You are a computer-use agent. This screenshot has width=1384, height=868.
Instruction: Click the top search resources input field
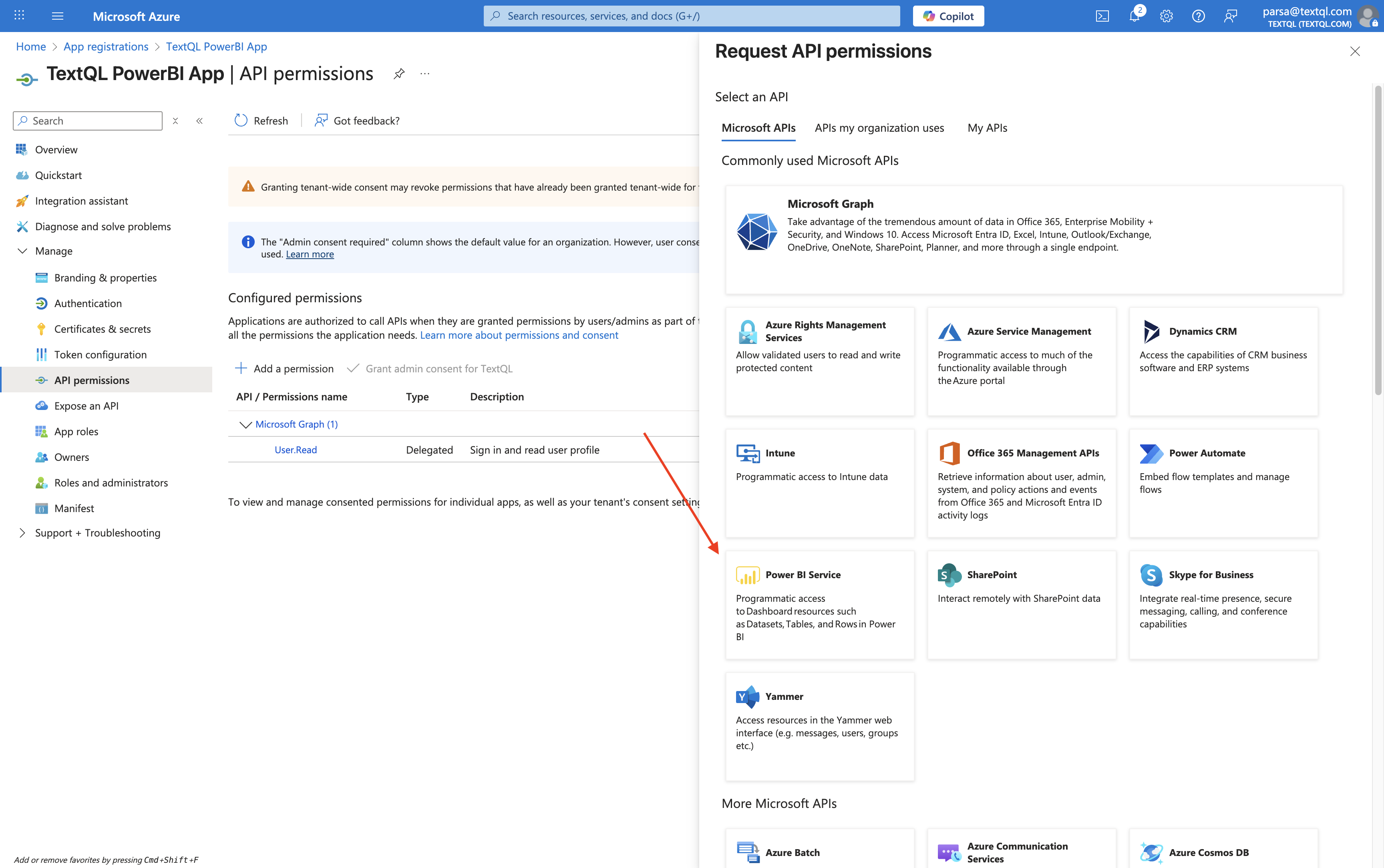pyautogui.click(x=691, y=16)
